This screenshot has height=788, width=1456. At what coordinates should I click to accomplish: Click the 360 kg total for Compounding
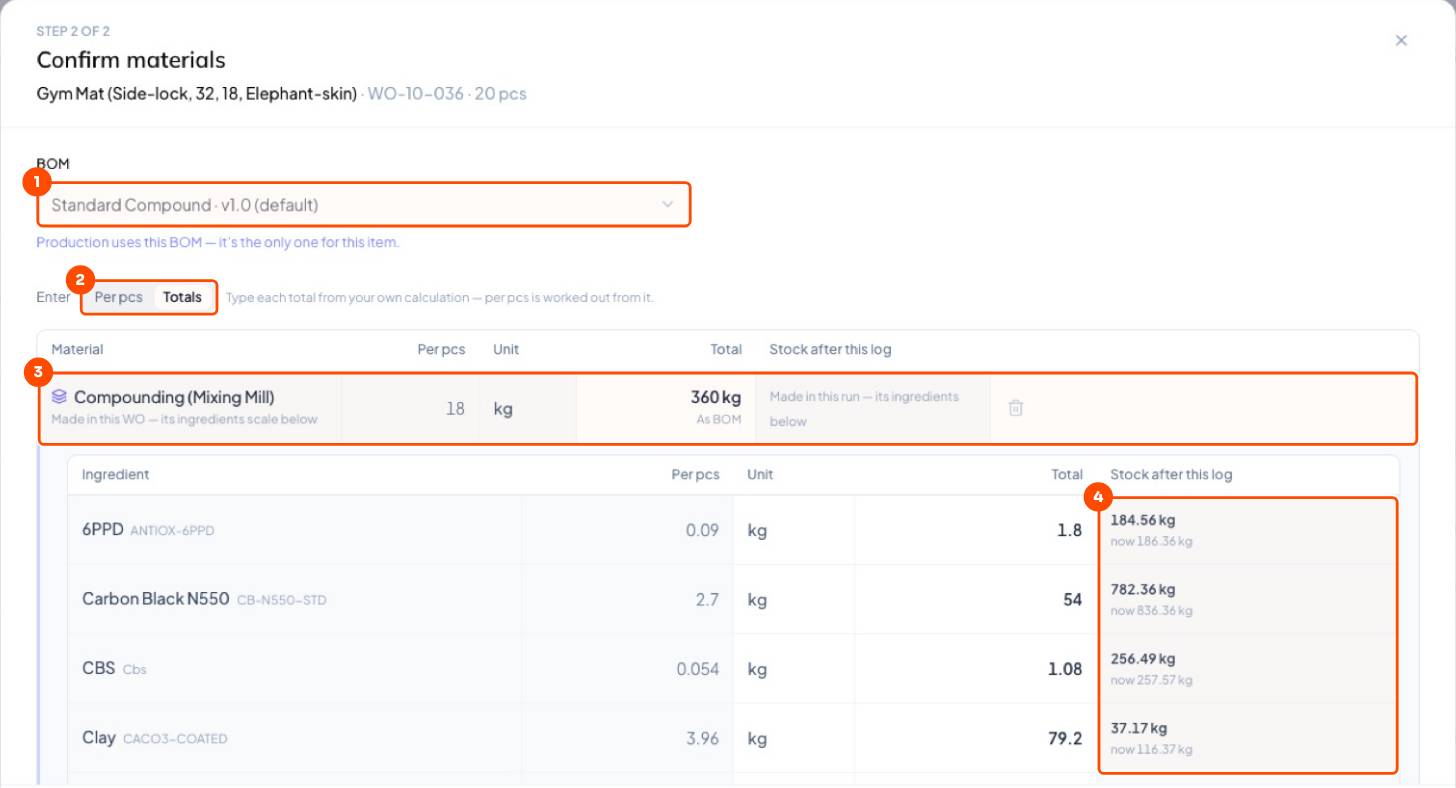tap(716, 397)
